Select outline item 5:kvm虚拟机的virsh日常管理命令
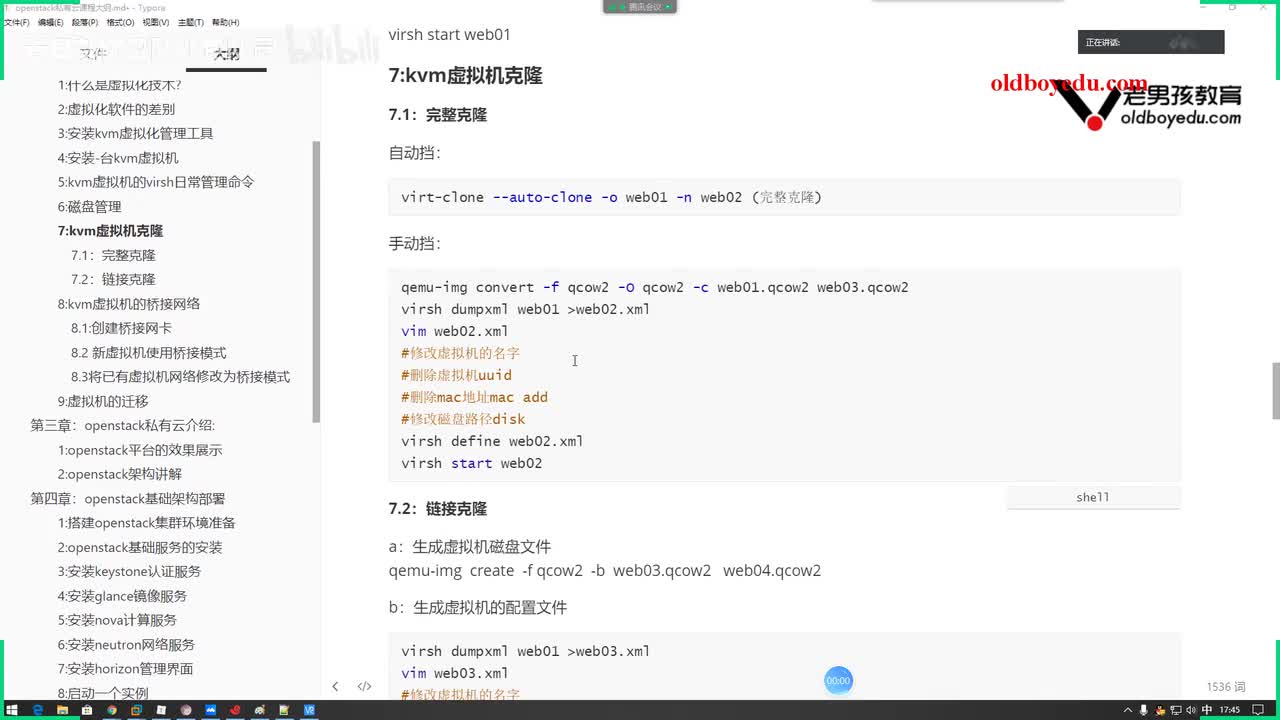 point(156,182)
